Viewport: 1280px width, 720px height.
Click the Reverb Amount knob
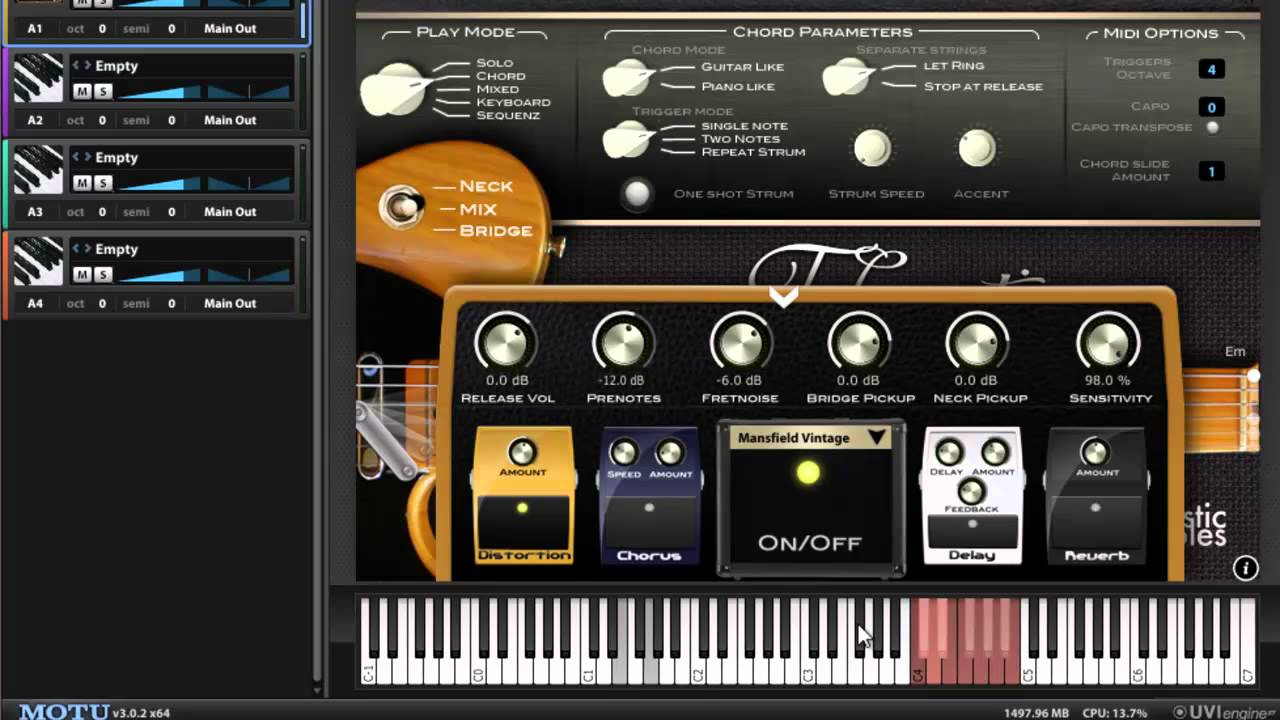[1096, 452]
